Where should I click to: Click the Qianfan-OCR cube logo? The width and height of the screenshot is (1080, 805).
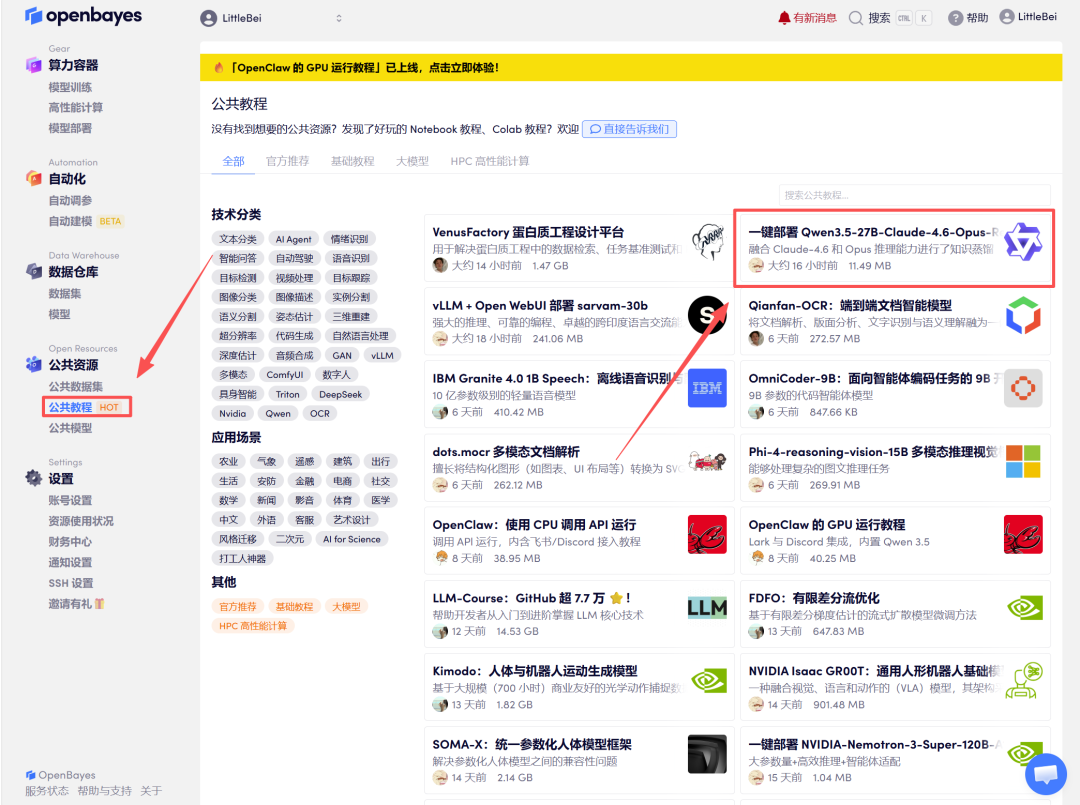pos(1023,315)
